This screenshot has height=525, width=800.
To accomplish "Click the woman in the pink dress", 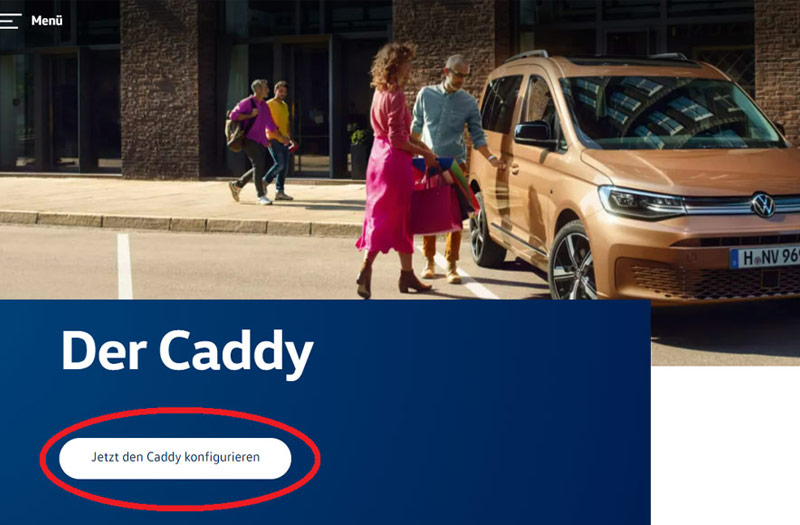I will pos(389,168).
